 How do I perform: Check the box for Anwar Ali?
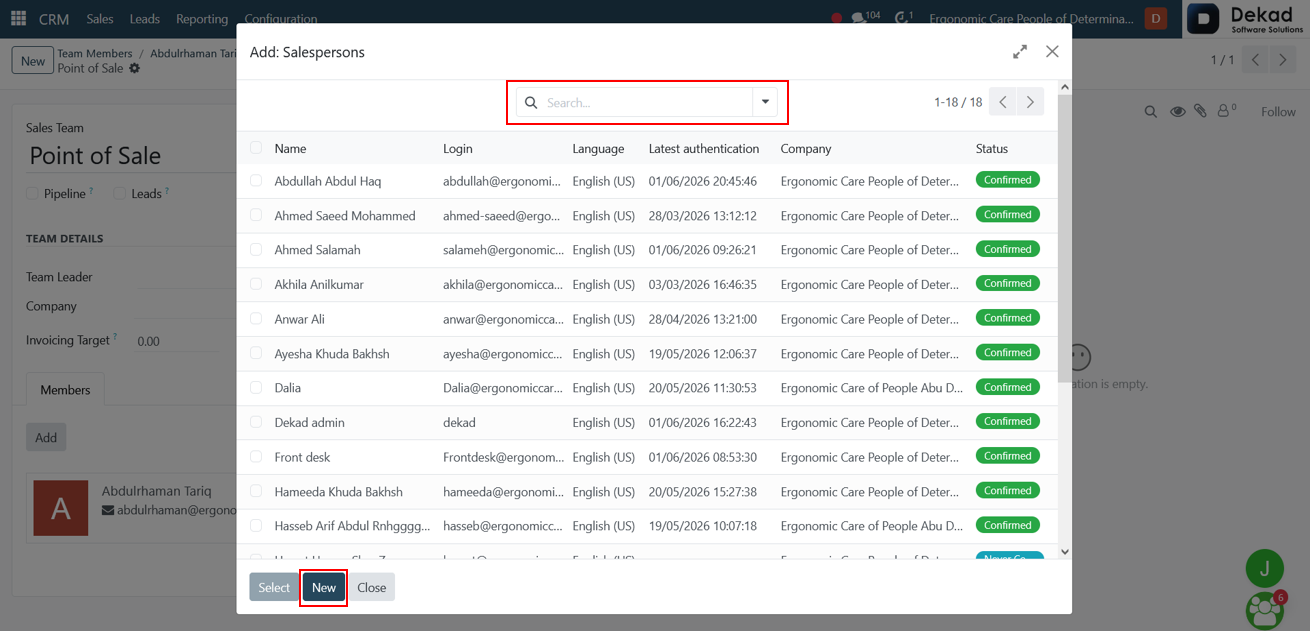tap(256, 319)
